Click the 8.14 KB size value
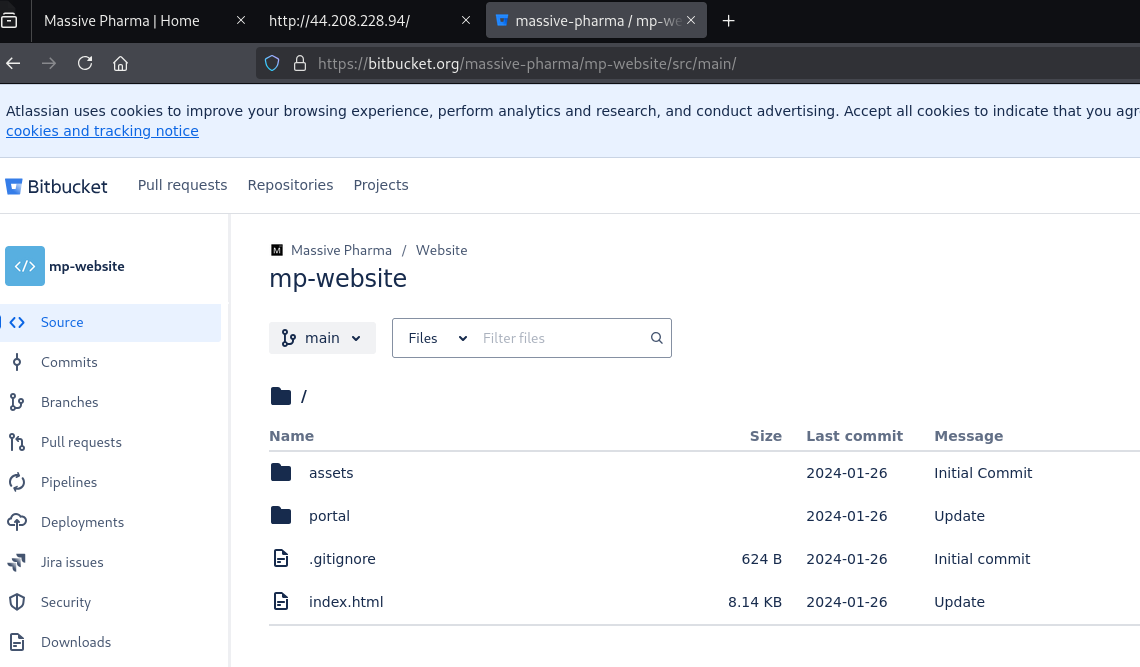 tap(755, 602)
